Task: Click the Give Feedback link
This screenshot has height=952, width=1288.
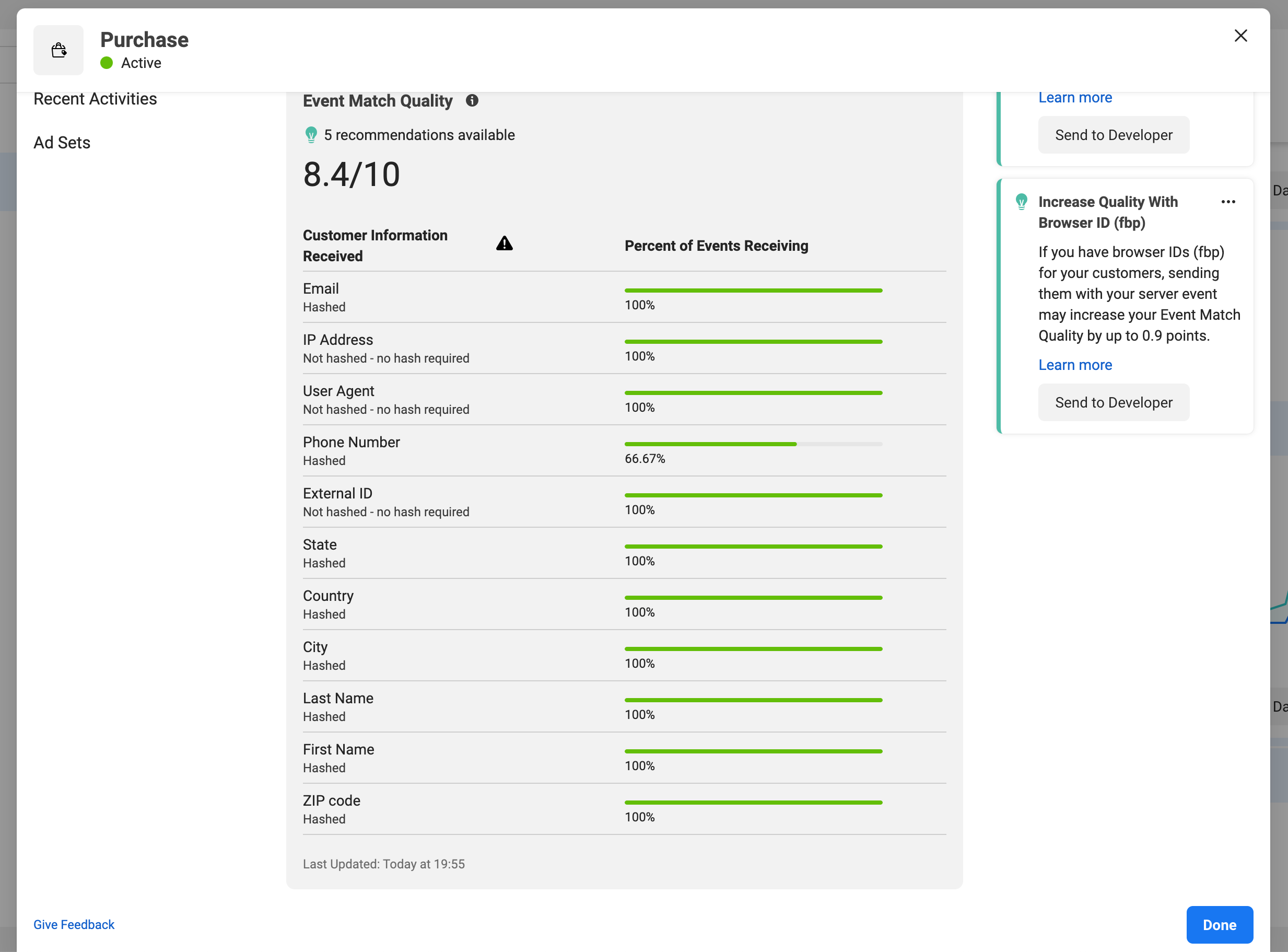Action: [x=74, y=924]
